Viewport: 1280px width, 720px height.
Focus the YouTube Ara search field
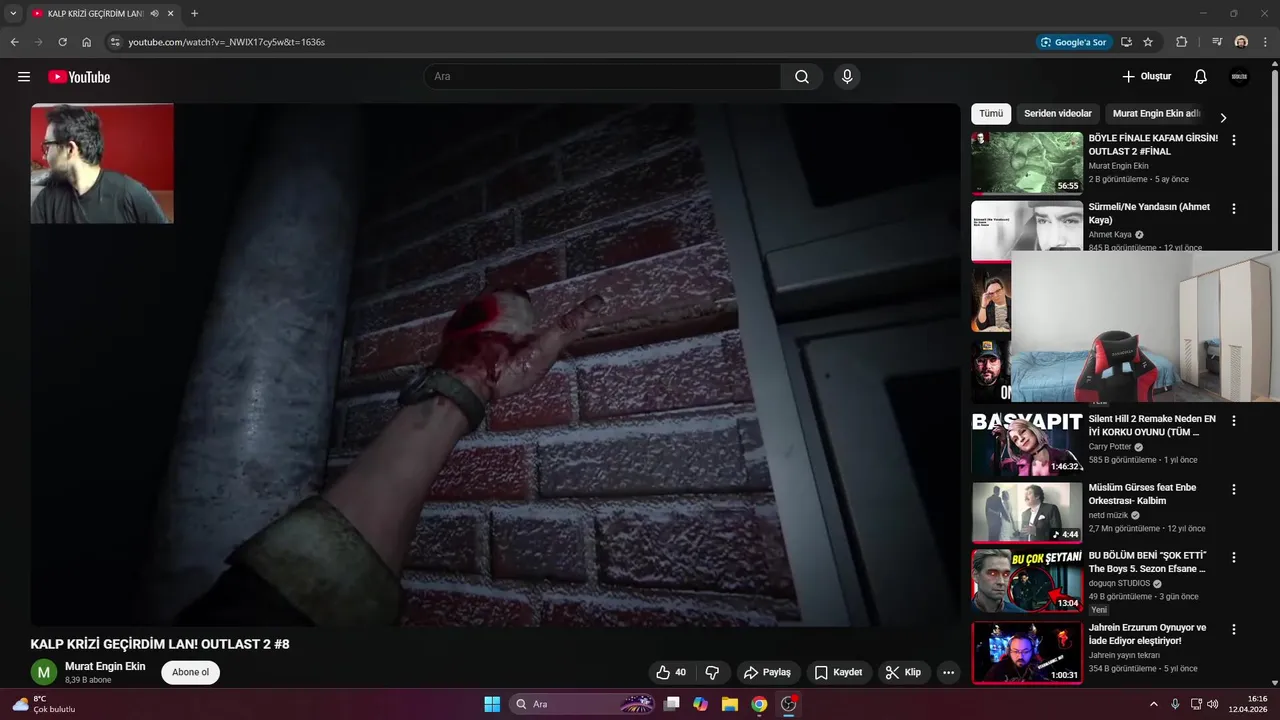603,77
